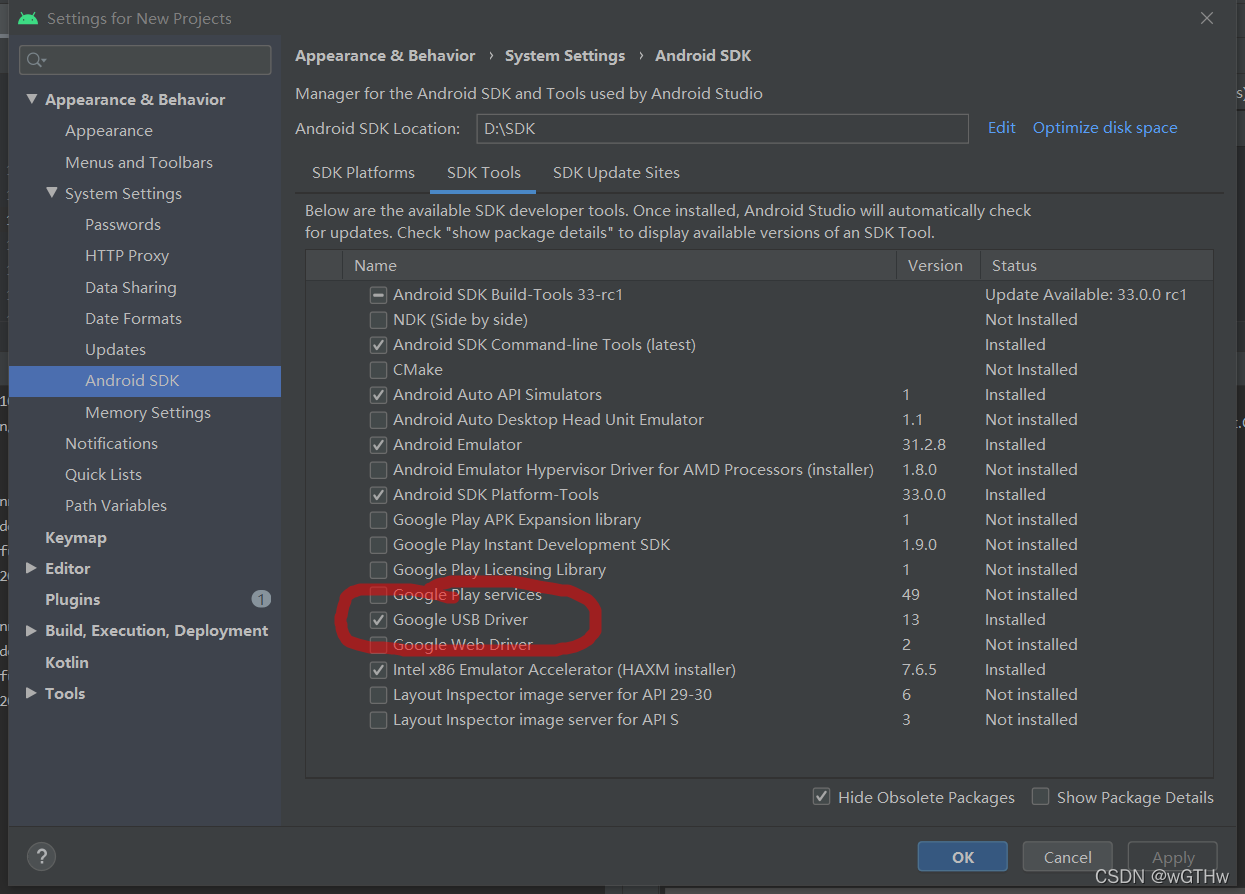The width and height of the screenshot is (1245, 894).
Task: Check Layout Inspector image server for API 29-30
Action: point(378,695)
